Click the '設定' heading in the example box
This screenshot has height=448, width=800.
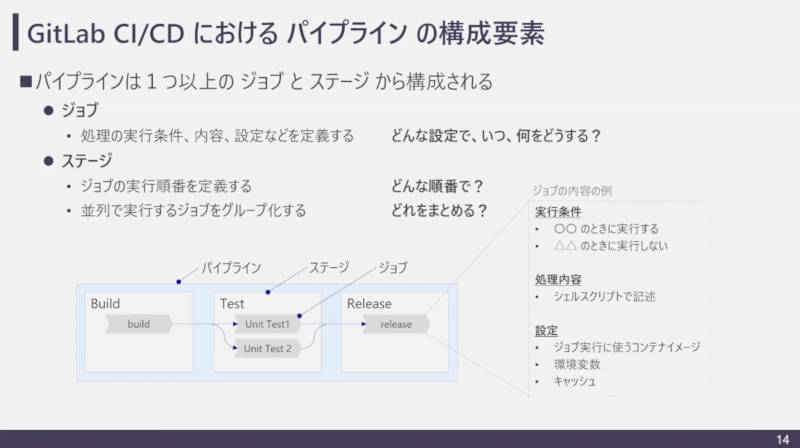546,331
